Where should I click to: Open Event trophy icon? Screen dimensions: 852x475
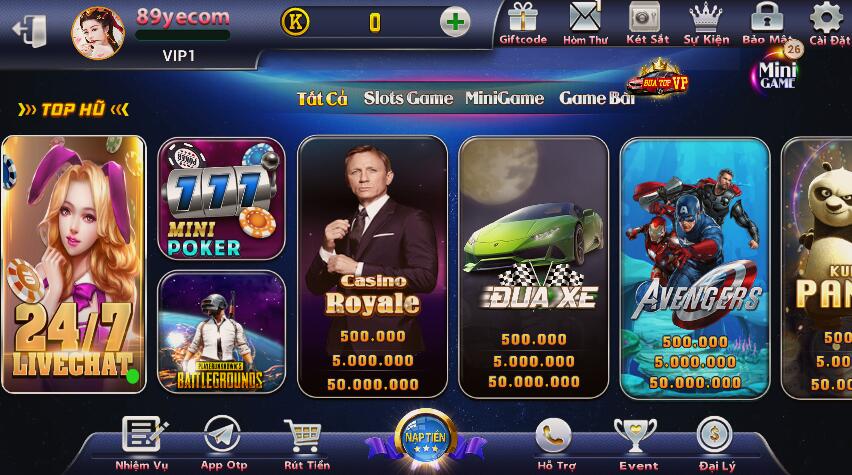635,435
